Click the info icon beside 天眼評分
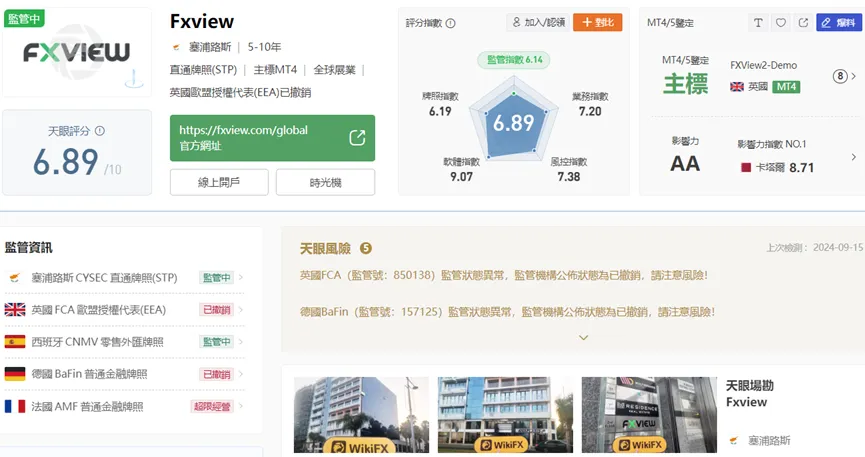The height and width of the screenshot is (457, 865). pyautogui.click(x=100, y=131)
